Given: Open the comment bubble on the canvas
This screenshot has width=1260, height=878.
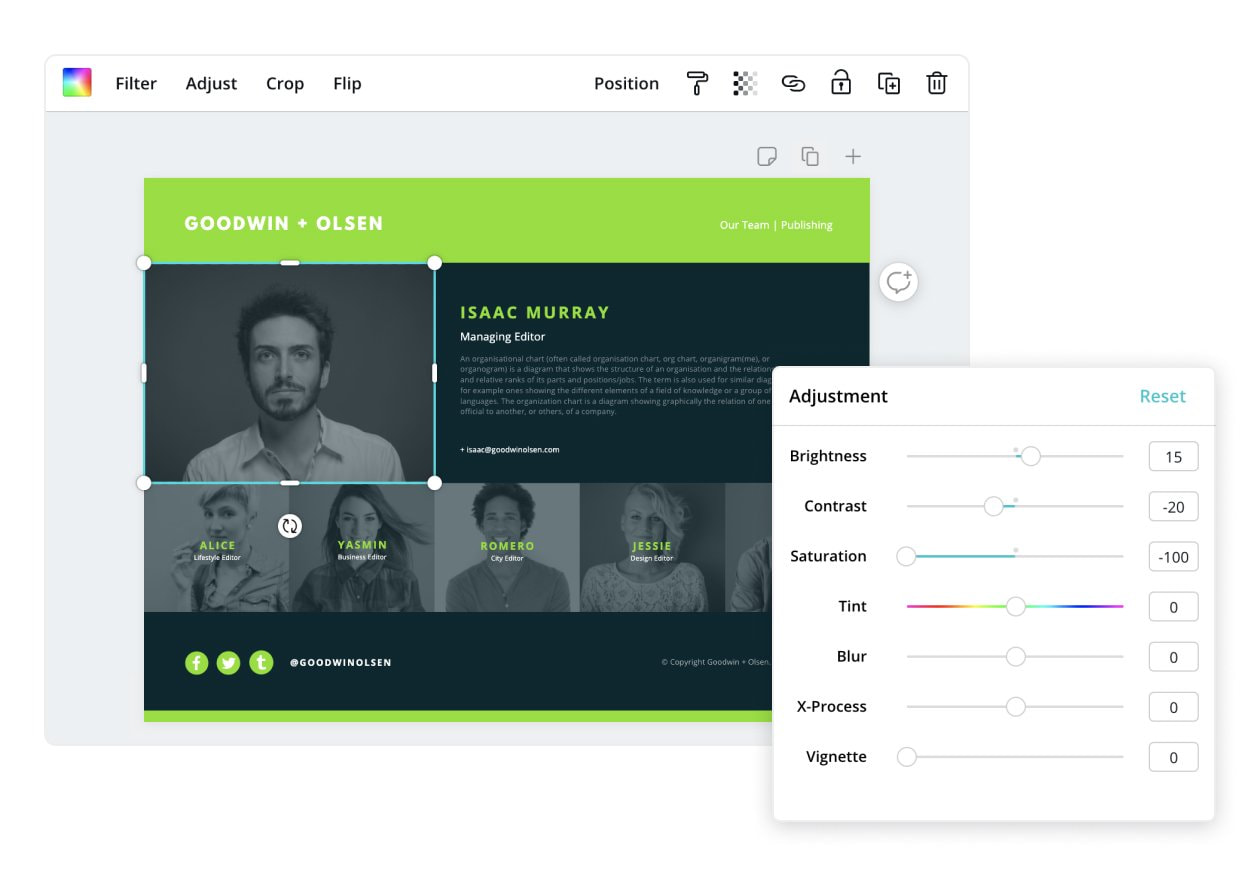Looking at the screenshot, I should coord(897,282).
